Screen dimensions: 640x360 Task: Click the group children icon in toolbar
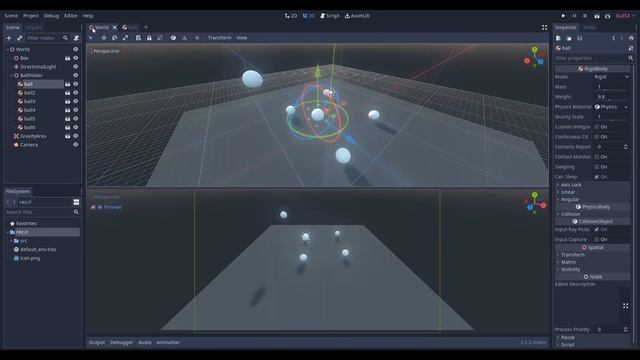pyautogui.click(x=160, y=38)
